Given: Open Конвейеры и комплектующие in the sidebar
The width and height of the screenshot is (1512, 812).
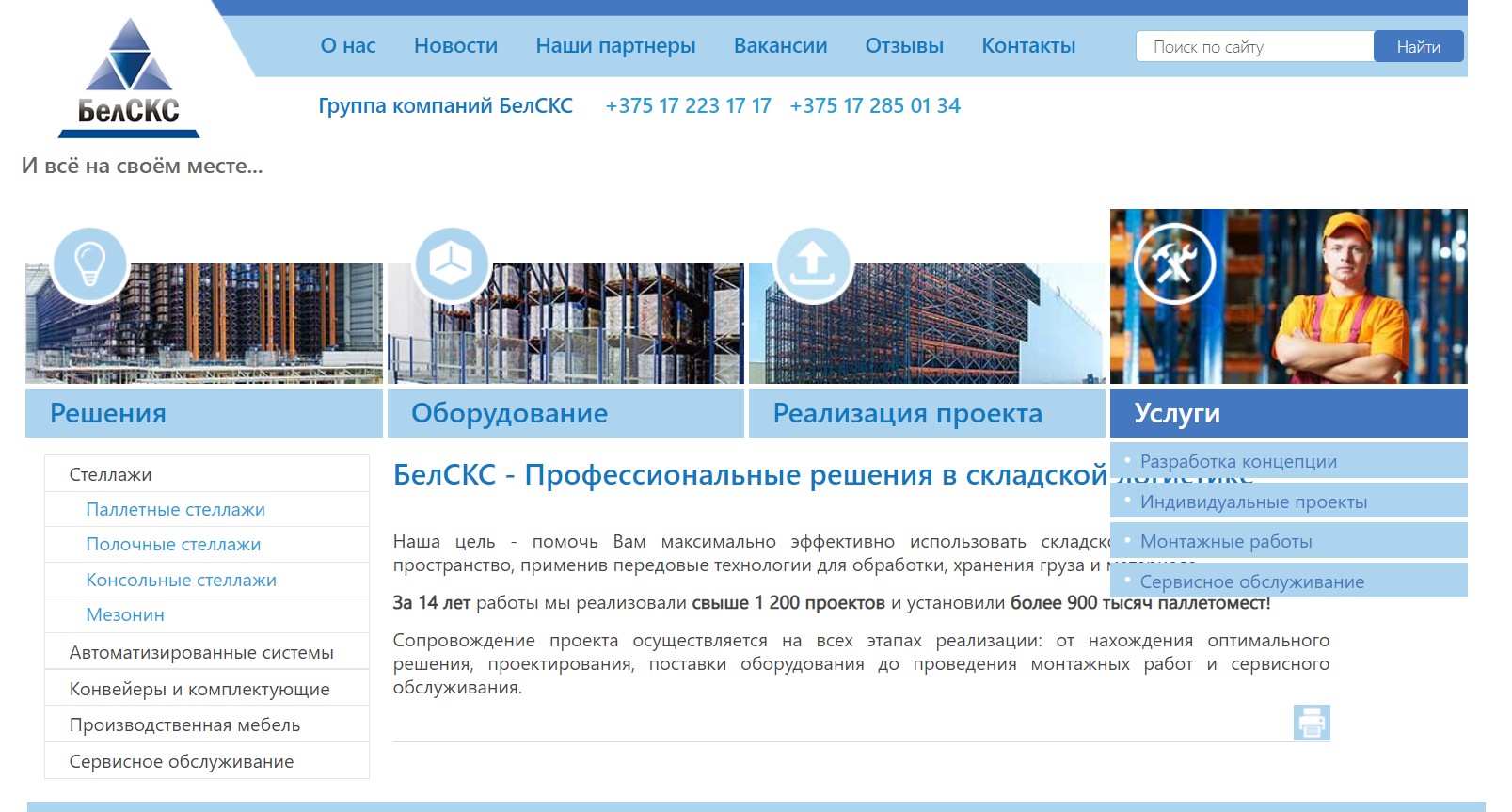Looking at the screenshot, I should click(x=207, y=688).
